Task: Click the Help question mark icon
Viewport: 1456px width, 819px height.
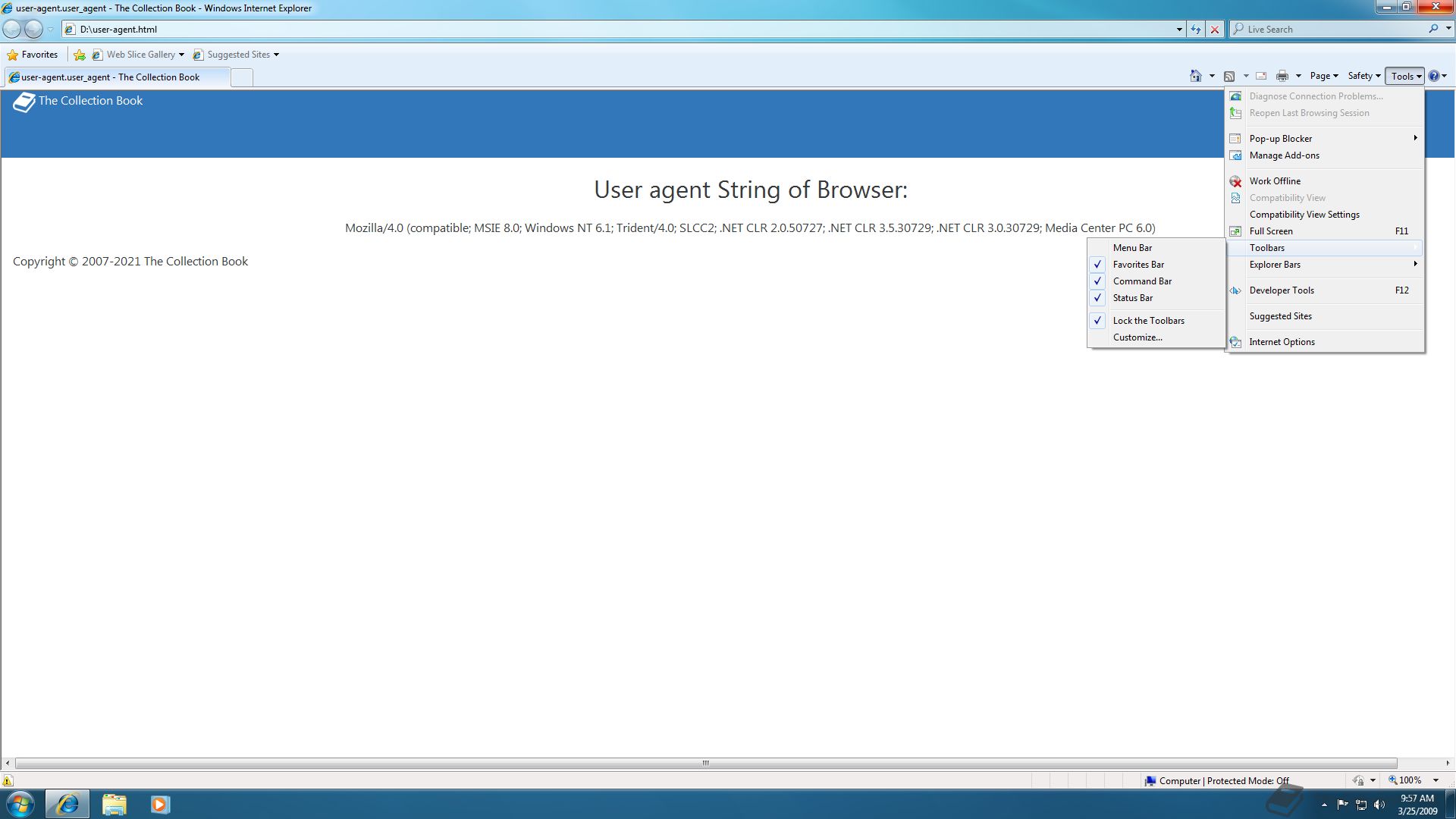Action: click(1433, 76)
